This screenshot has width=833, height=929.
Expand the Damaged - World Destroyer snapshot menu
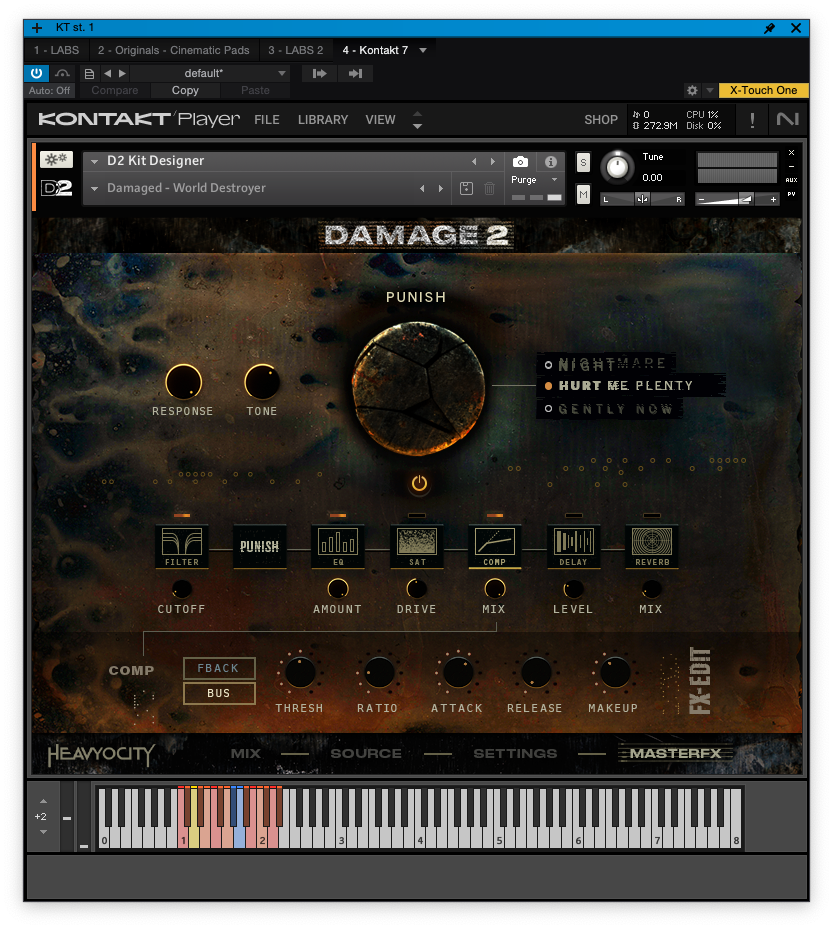click(x=94, y=188)
